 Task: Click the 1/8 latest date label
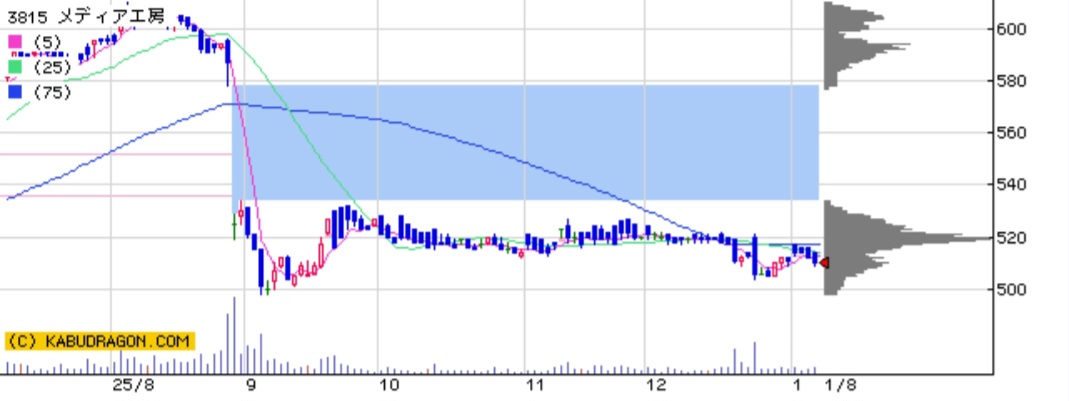[x=833, y=385]
